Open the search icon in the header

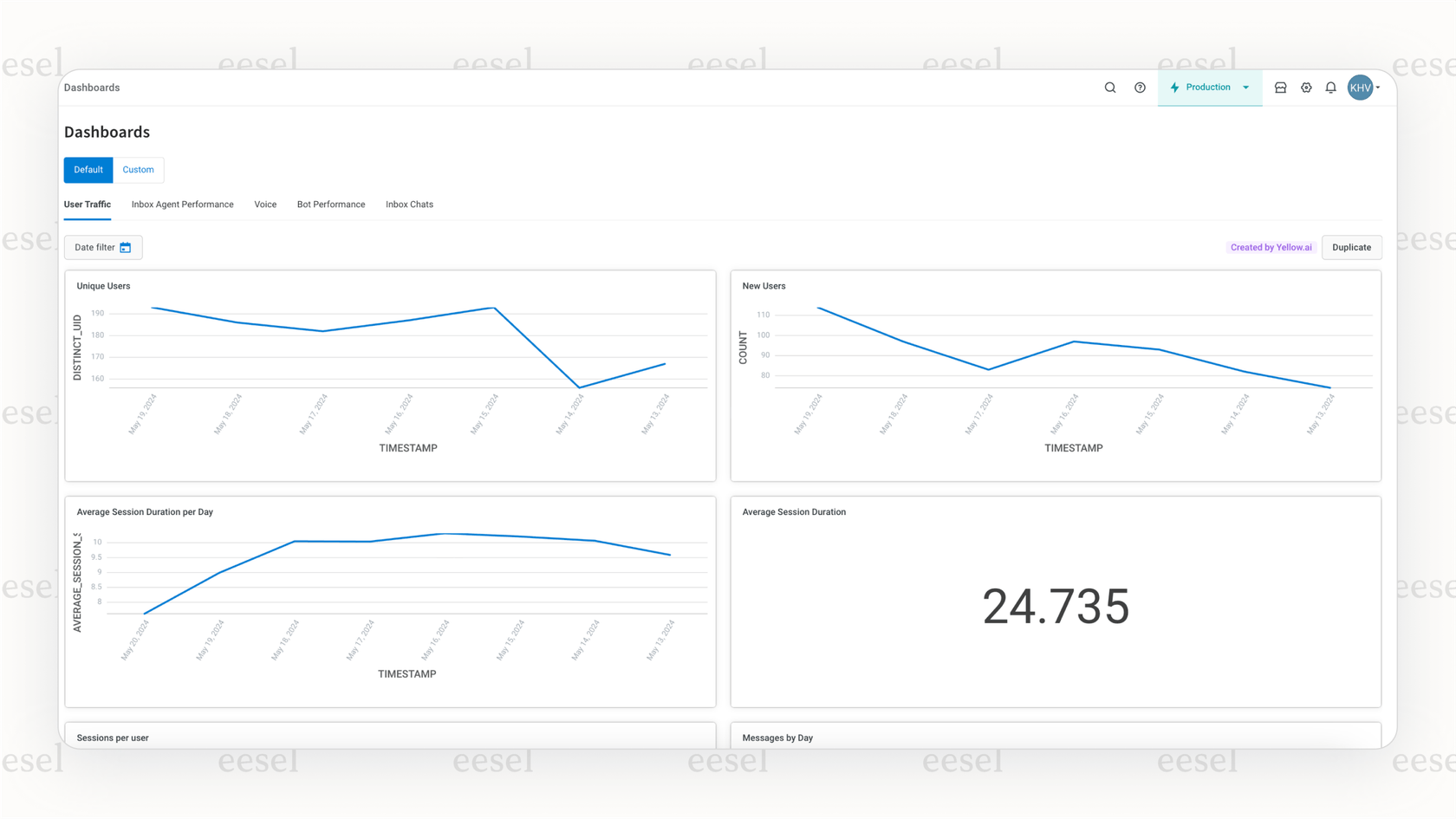click(1110, 87)
